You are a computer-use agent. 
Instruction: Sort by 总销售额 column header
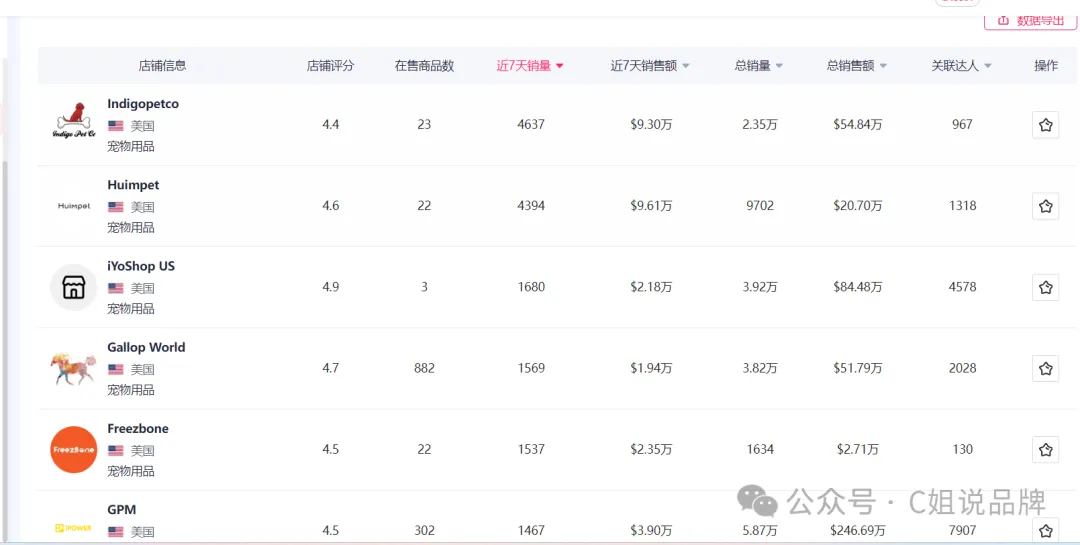coord(857,66)
